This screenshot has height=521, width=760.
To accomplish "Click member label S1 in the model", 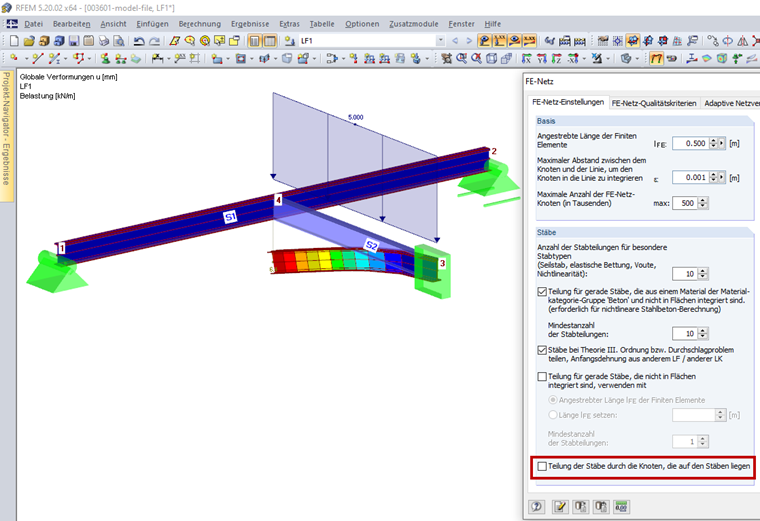I will pyautogui.click(x=230, y=217).
